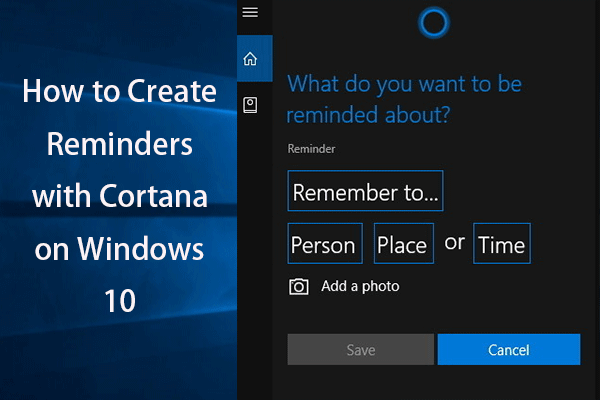600x400 pixels.
Task: Select the Person reminder option
Action: point(325,243)
